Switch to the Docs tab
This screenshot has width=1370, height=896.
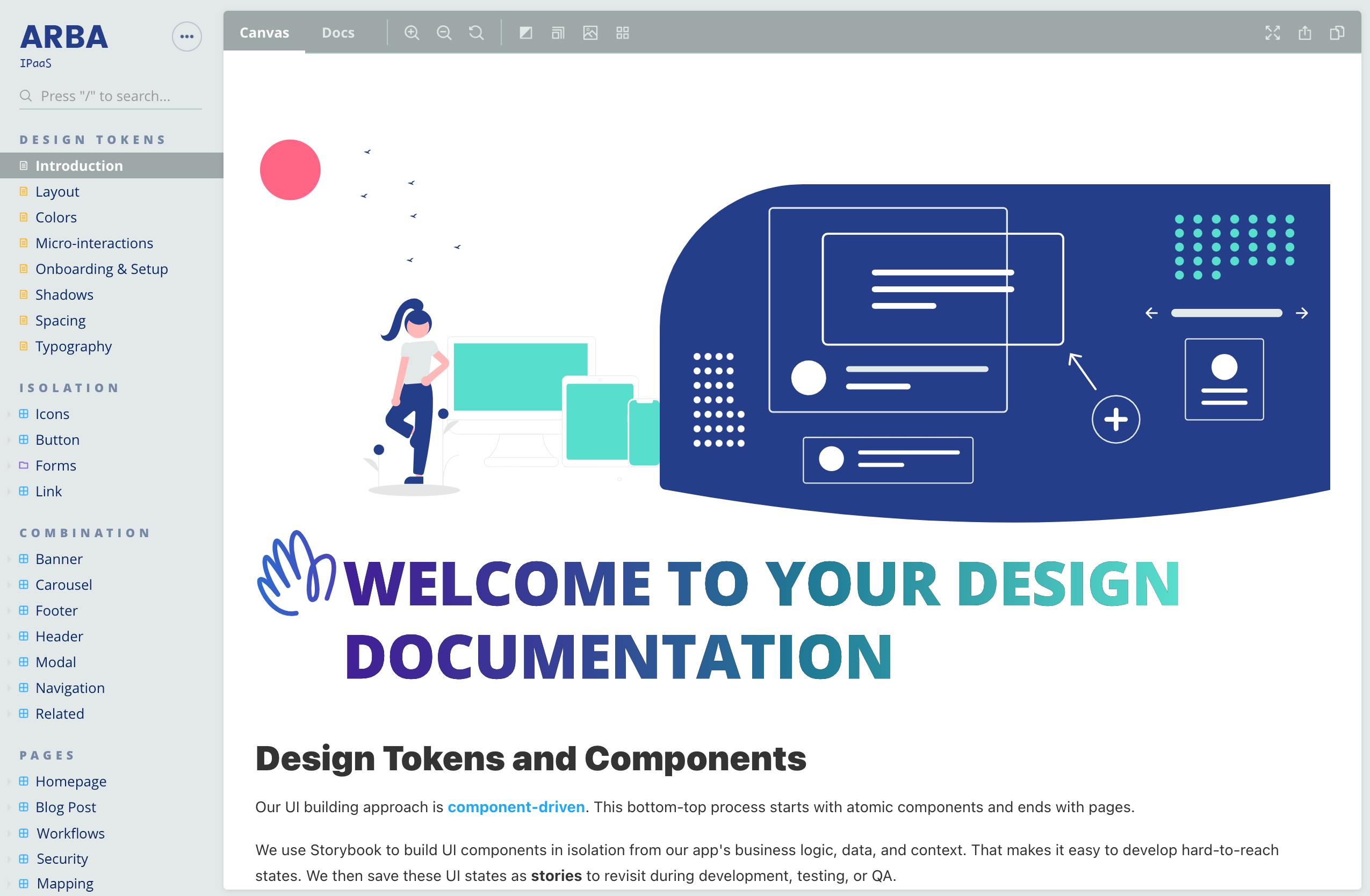(x=338, y=33)
